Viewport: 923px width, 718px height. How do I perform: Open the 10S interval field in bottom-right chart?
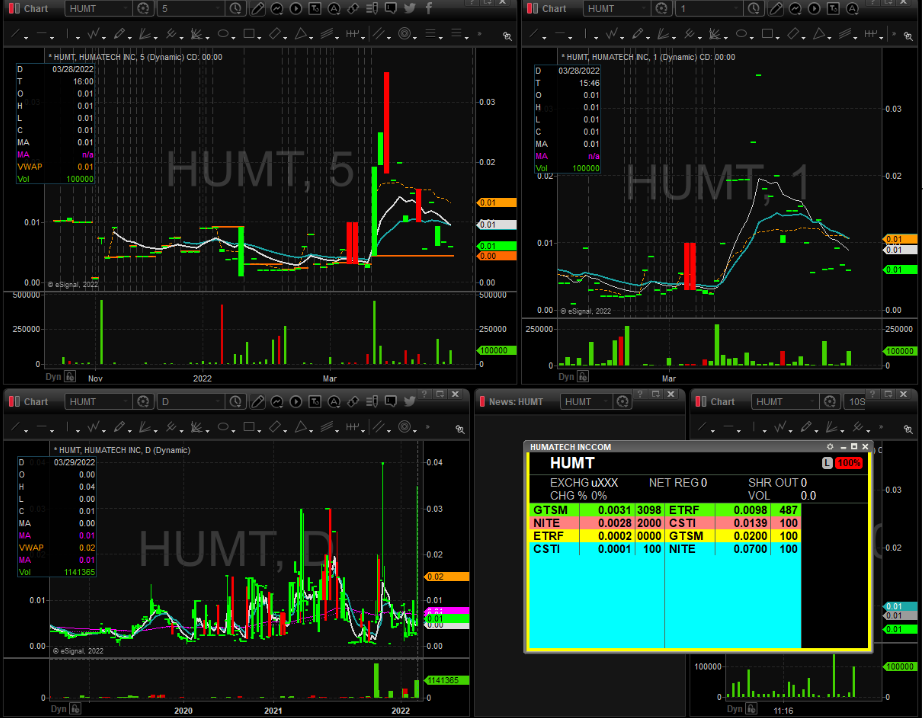(x=855, y=401)
